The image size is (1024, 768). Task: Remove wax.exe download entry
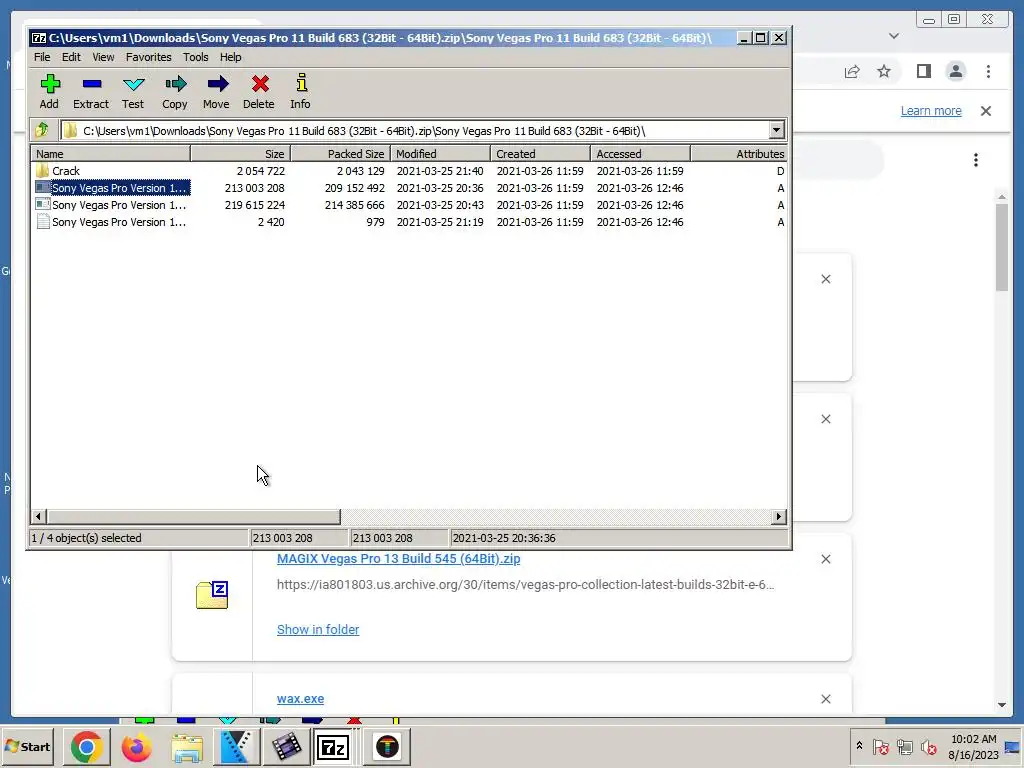(x=826, y=699)
